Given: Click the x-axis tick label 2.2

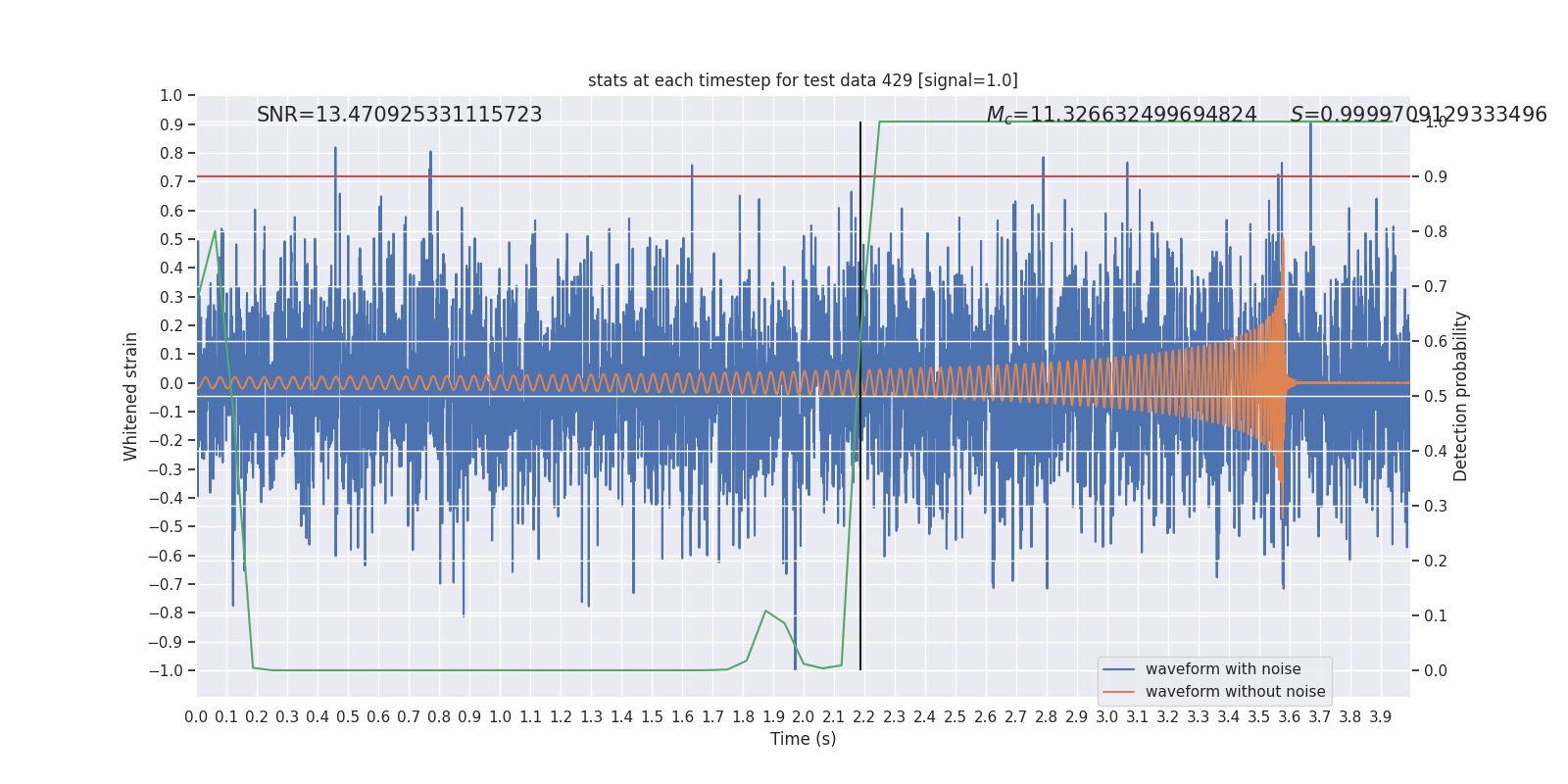Looking at the screenshot, I should (x=863, y=717).
